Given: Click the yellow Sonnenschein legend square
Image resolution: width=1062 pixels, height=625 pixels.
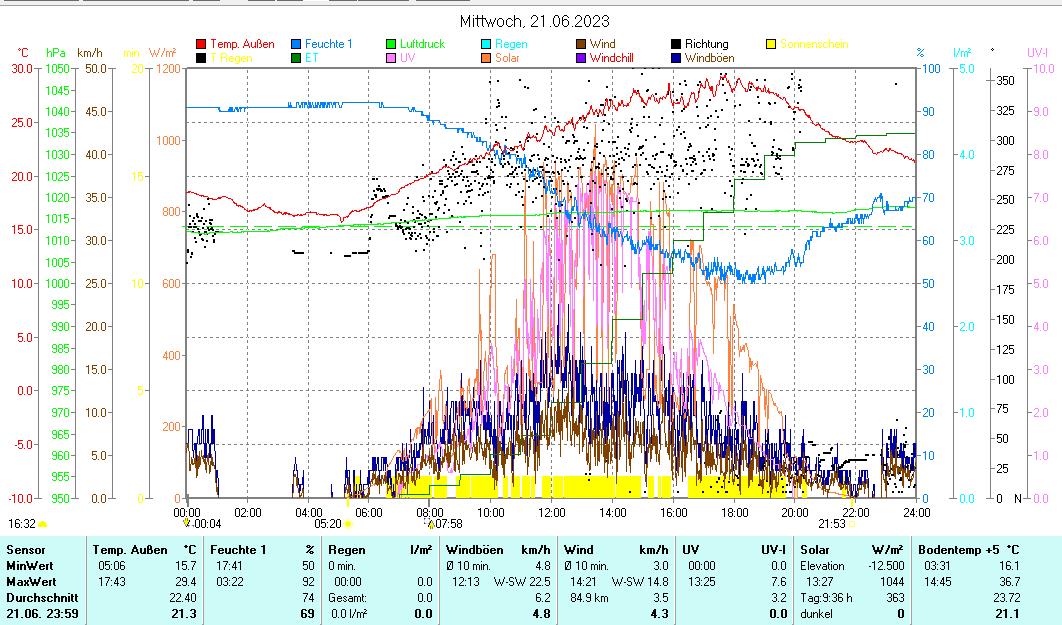Looking at the screenshot, I should pos(772,44).
